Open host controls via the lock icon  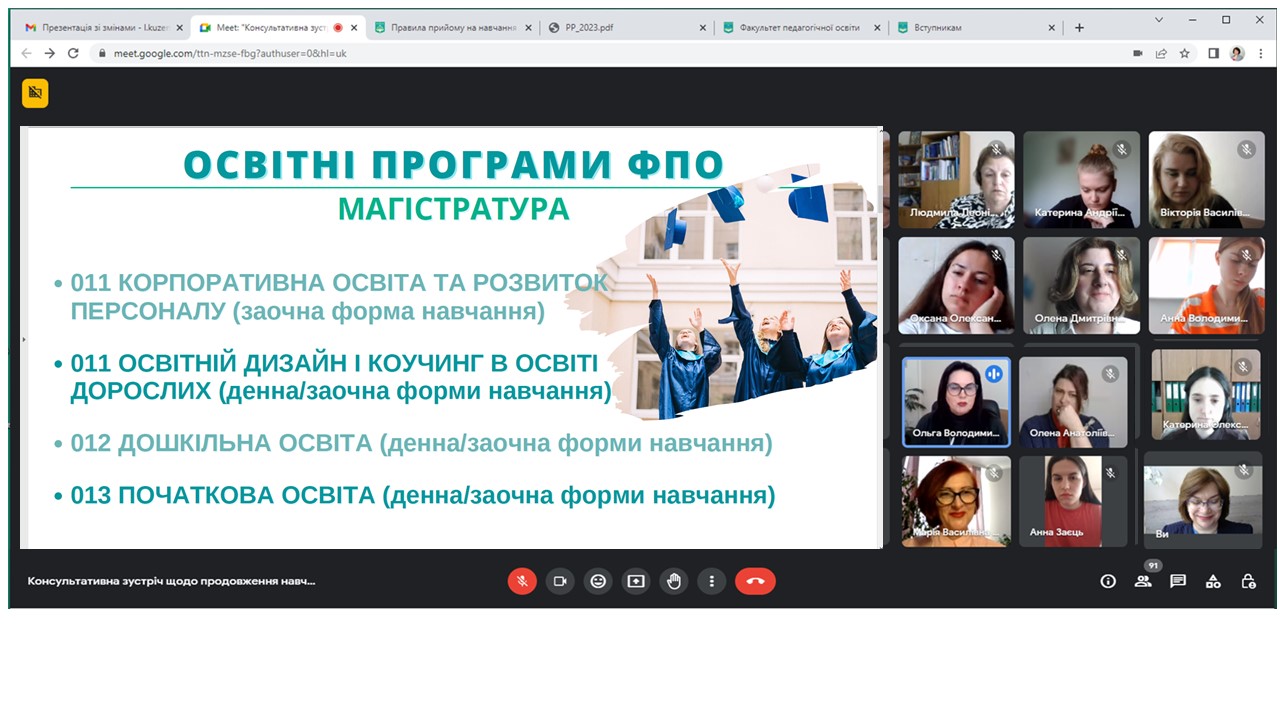tap(1248, 581)
